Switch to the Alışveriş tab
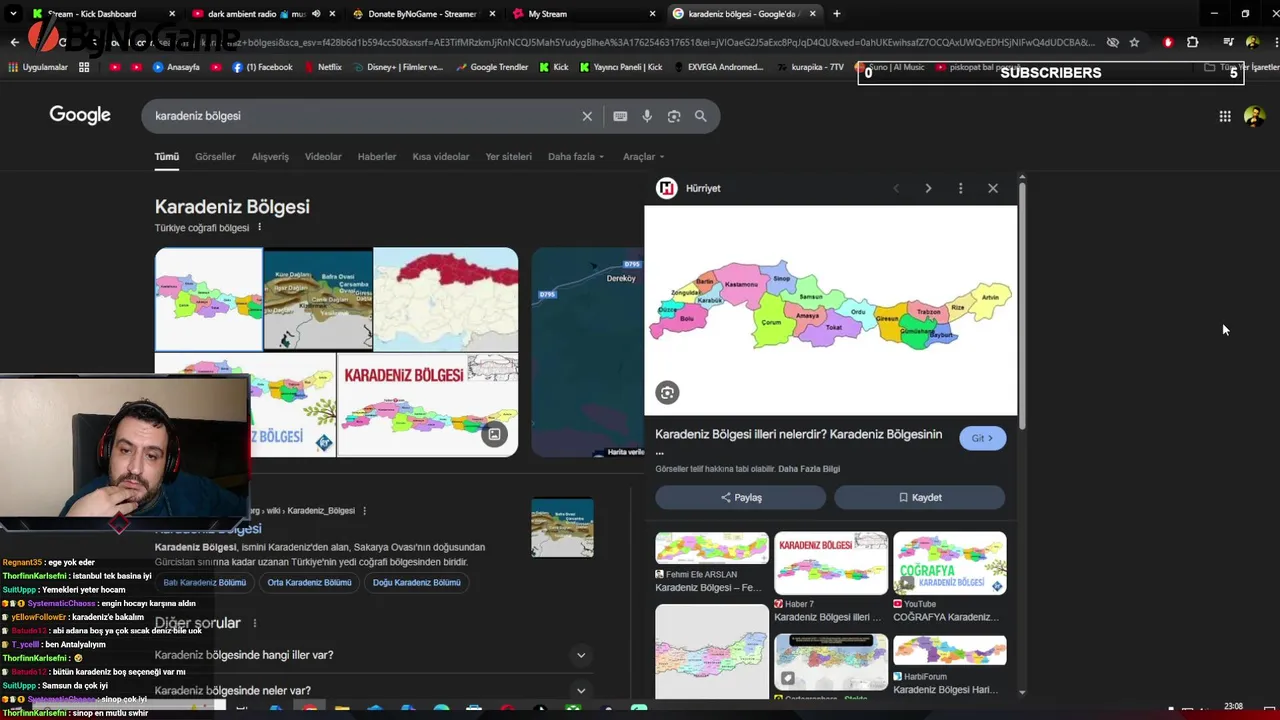The height and width of the screenshot is (720, 1280). [x=270, y=157]
